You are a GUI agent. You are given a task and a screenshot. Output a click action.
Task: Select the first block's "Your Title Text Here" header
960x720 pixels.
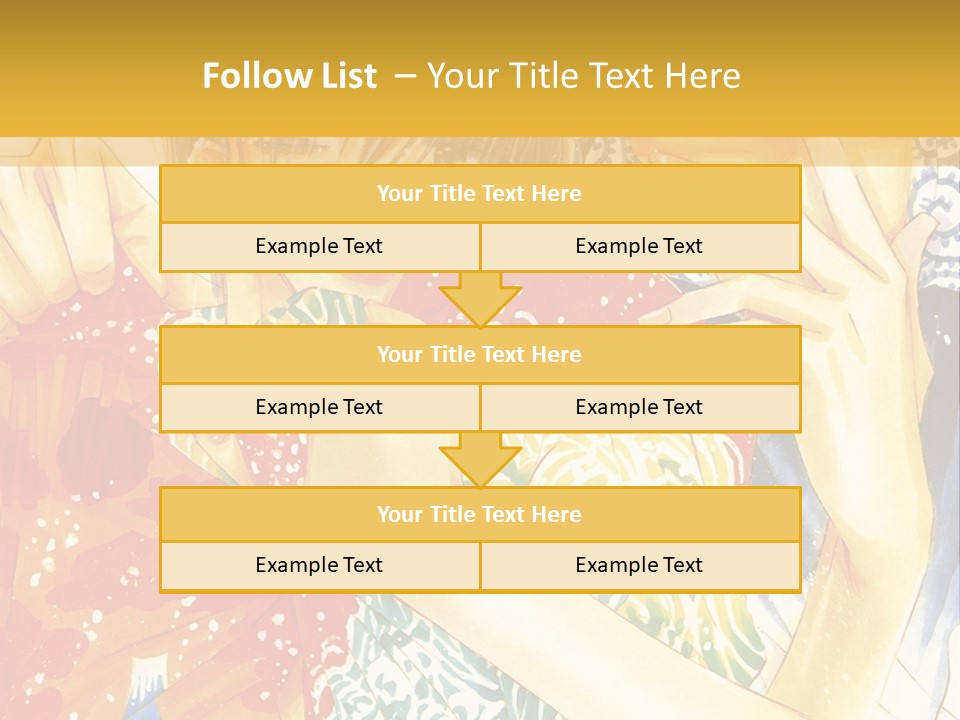click(479, 194)
